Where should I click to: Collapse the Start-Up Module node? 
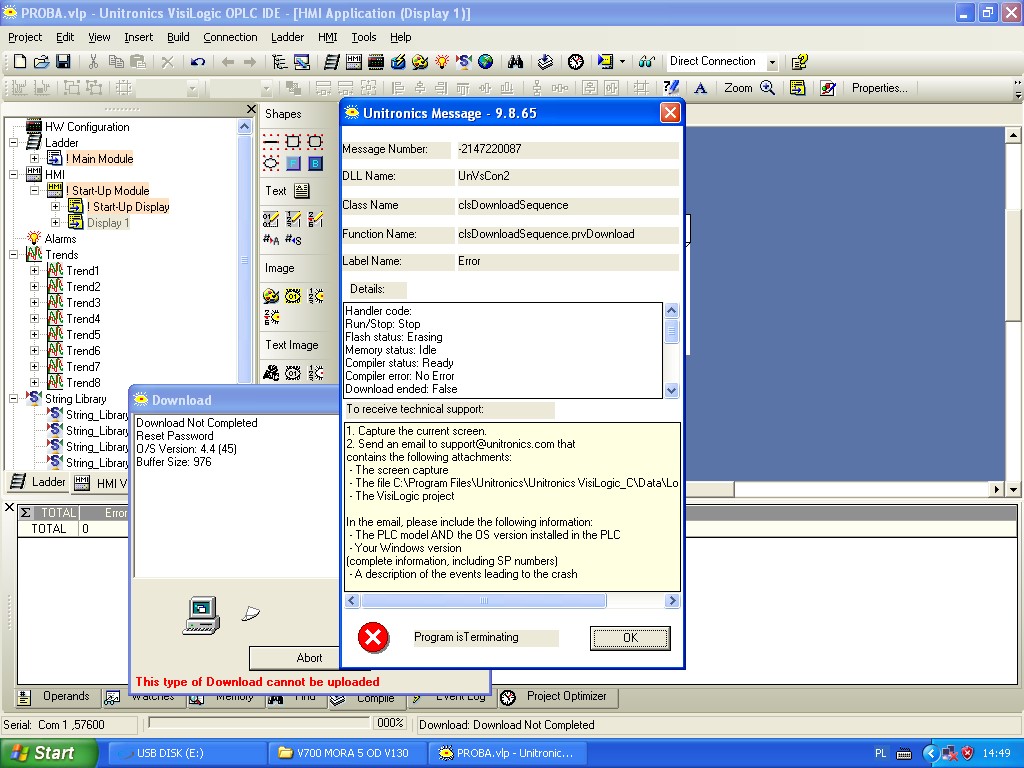click(x=35, y=191)
